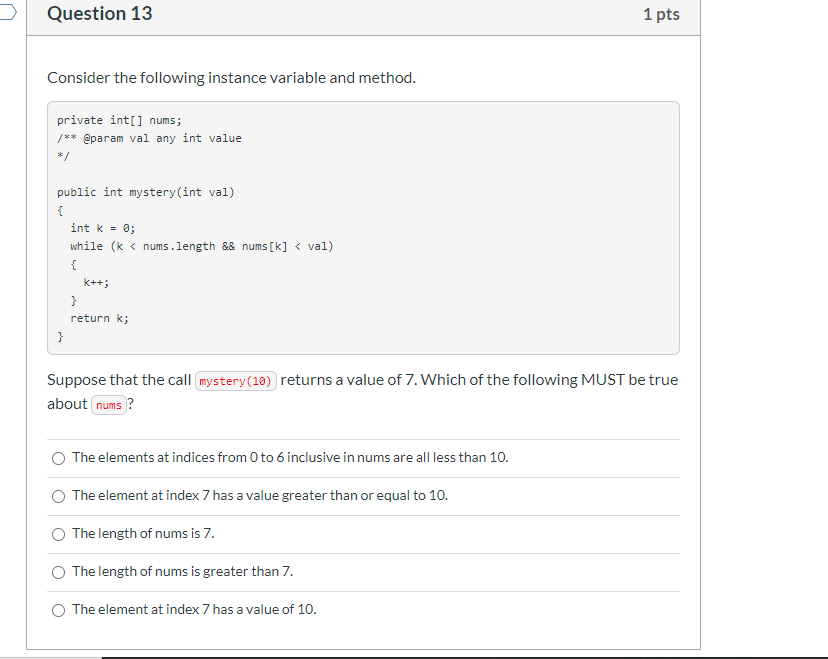Click answer text 'element at index 7 has a value of 10'
828x659 pixels.
[x=193, y=609]
